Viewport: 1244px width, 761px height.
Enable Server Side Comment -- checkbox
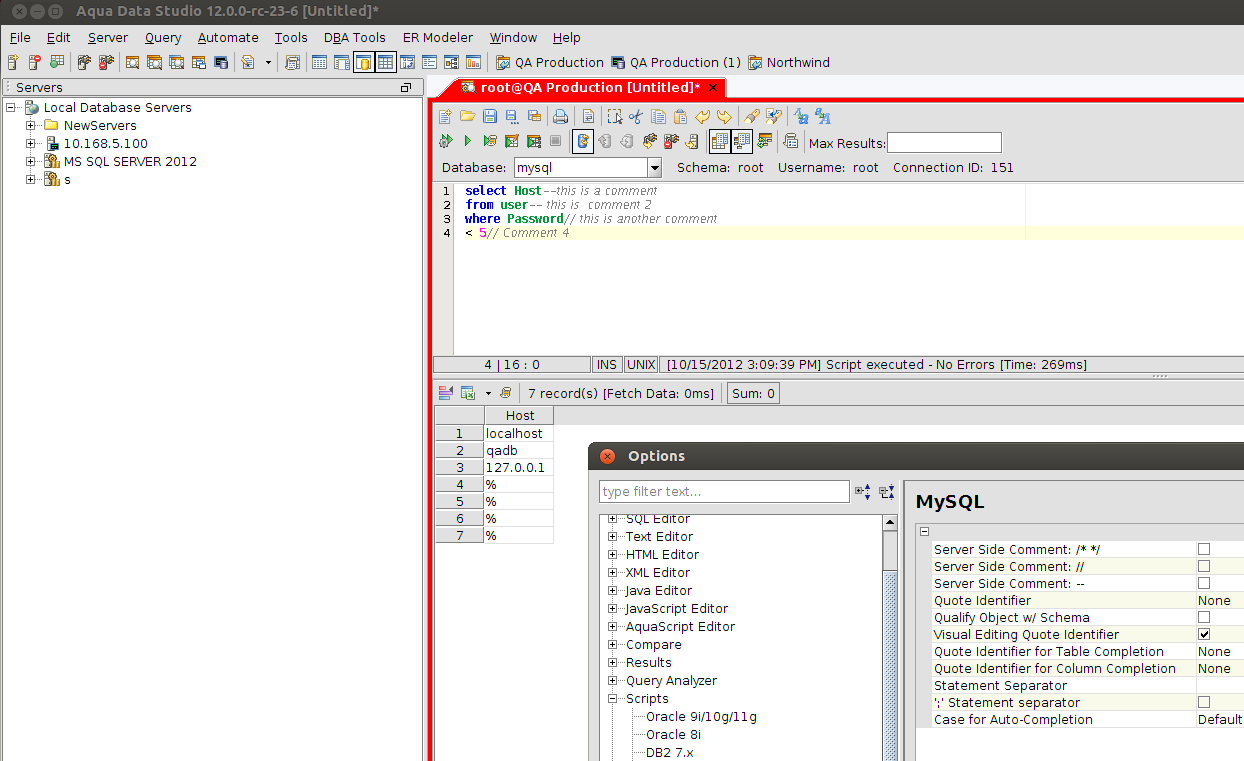(x=1204, y=583)
